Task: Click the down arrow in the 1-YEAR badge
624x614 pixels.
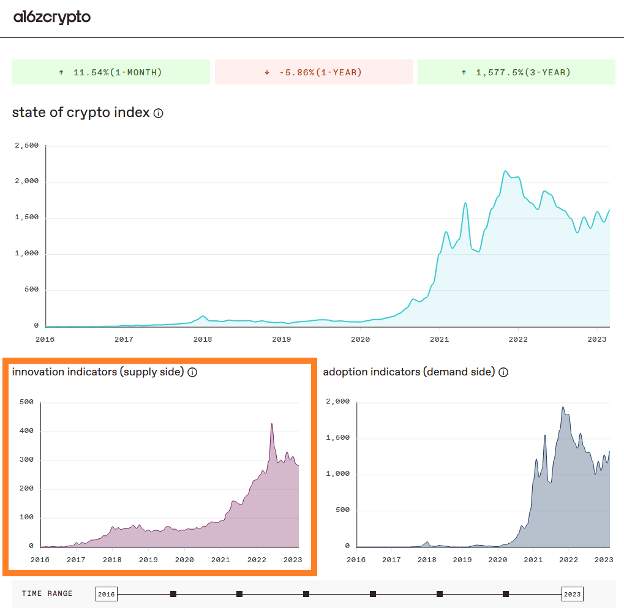Action: click(267, 72)
